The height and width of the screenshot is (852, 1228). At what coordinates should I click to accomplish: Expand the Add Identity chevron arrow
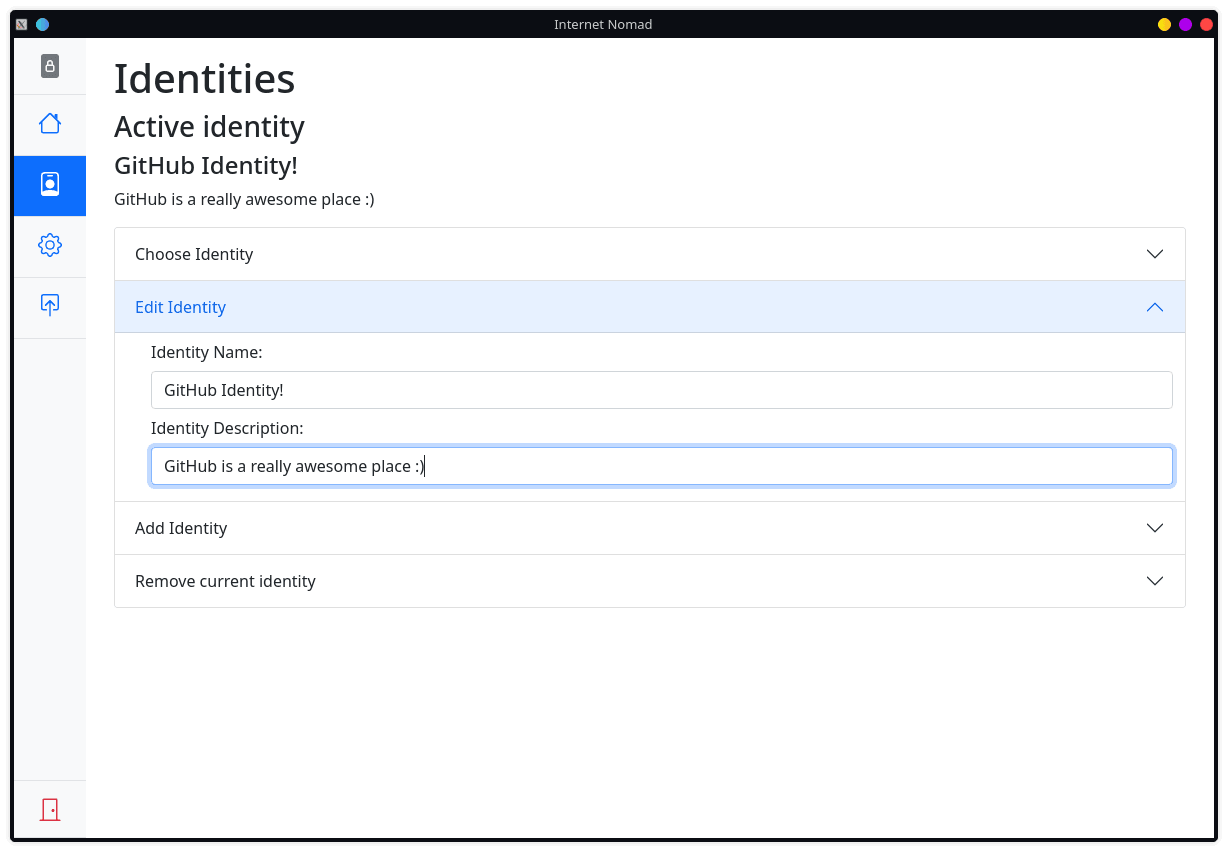[1154, 528]
